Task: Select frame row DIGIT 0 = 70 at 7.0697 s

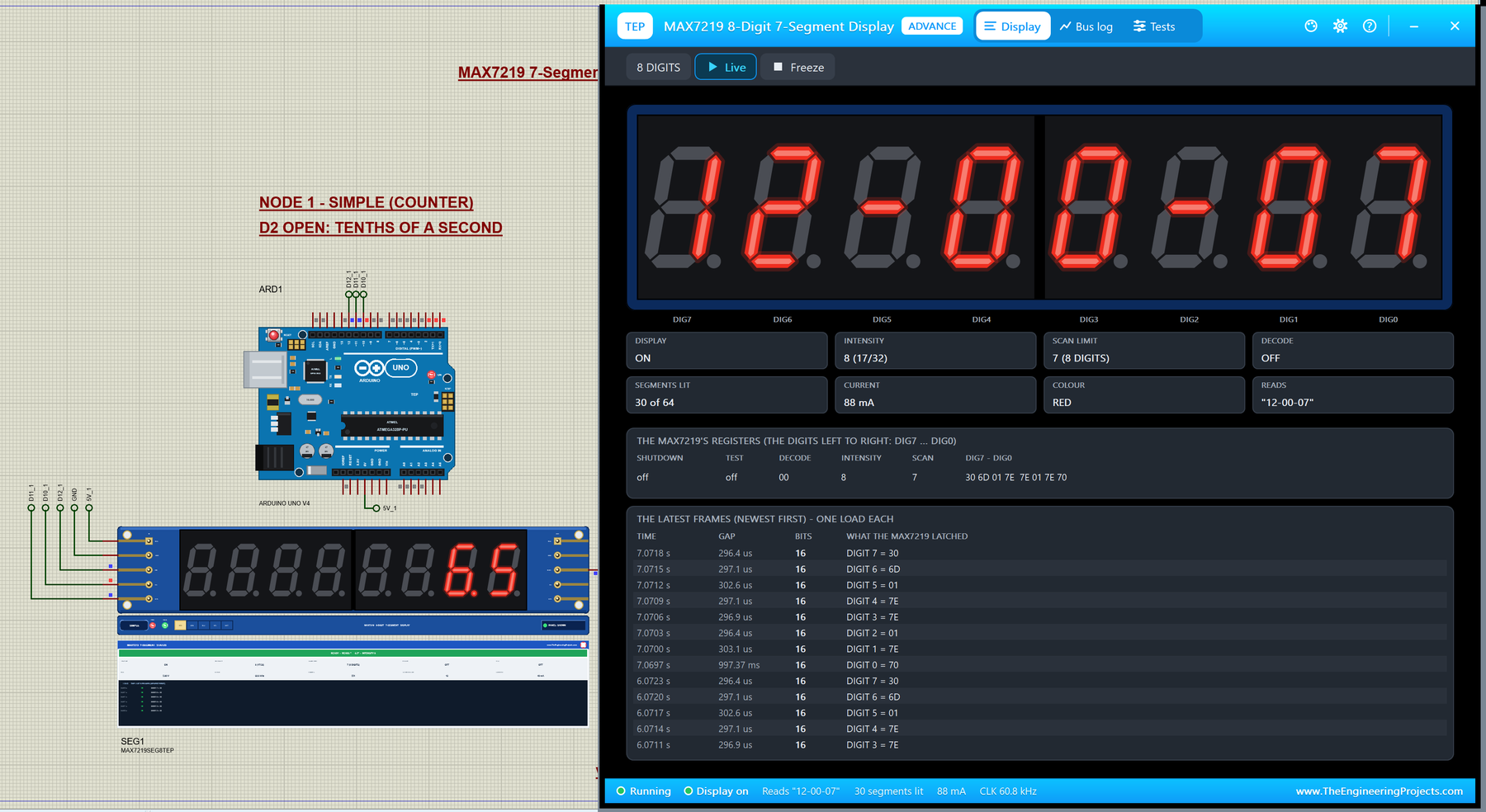Action: coord(1039,665)
